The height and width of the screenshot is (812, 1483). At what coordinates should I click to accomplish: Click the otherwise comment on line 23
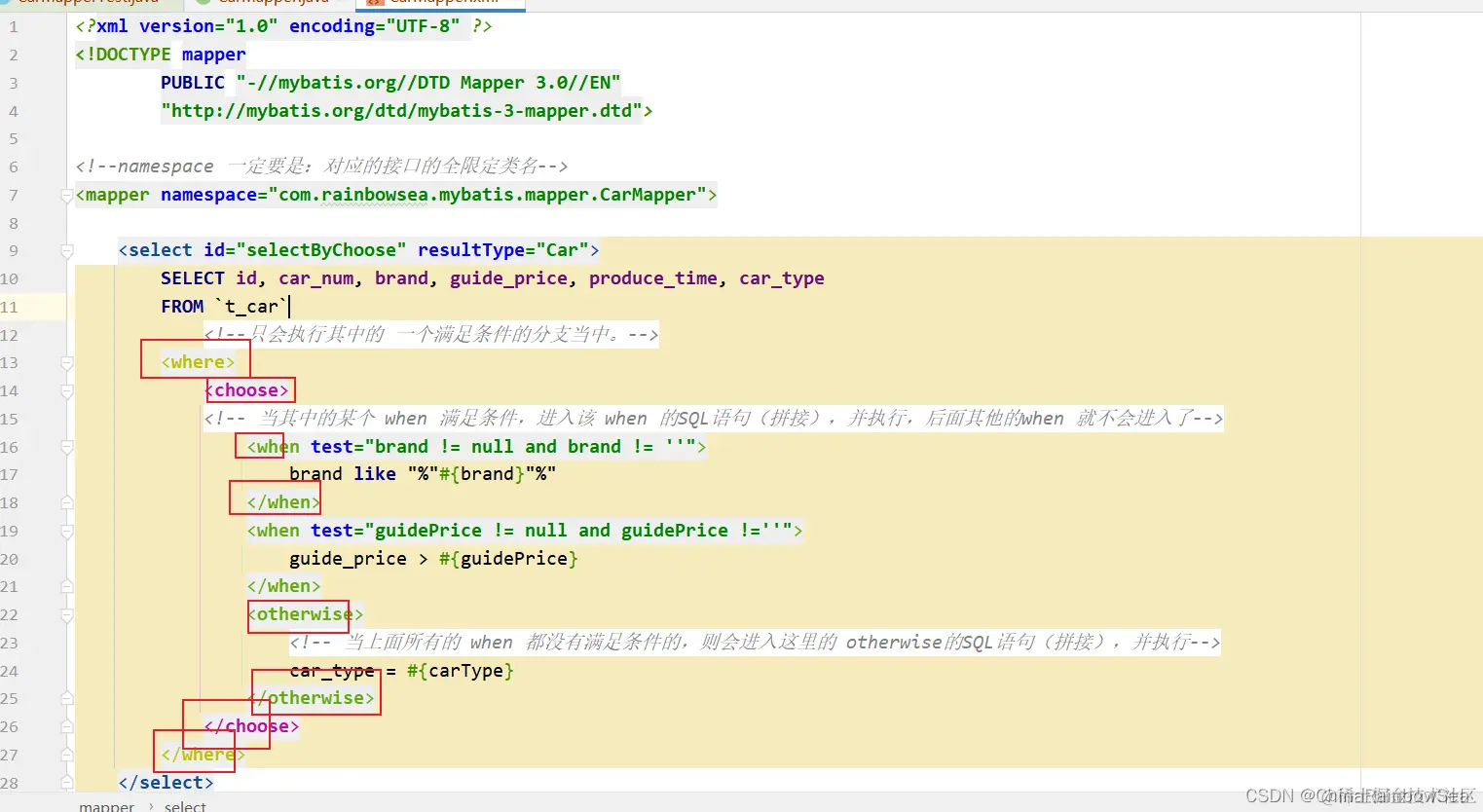click(x=755, y=643)
